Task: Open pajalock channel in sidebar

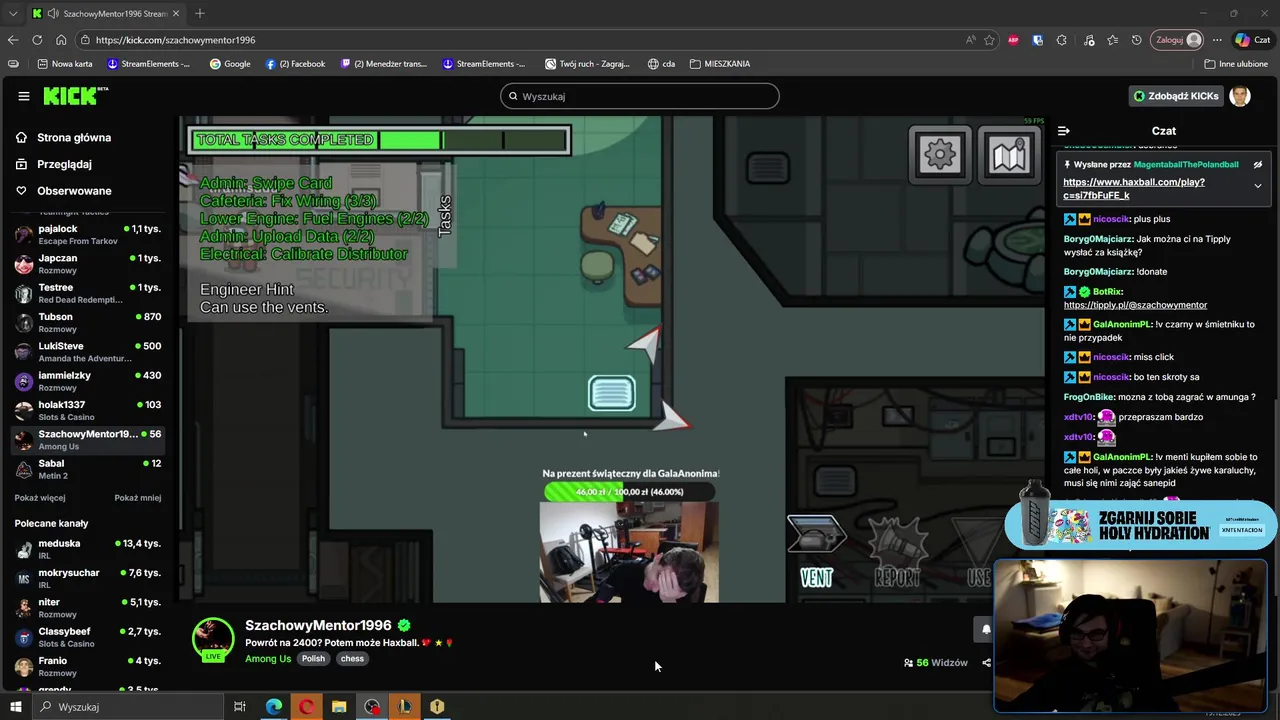Action: [88, 235]
